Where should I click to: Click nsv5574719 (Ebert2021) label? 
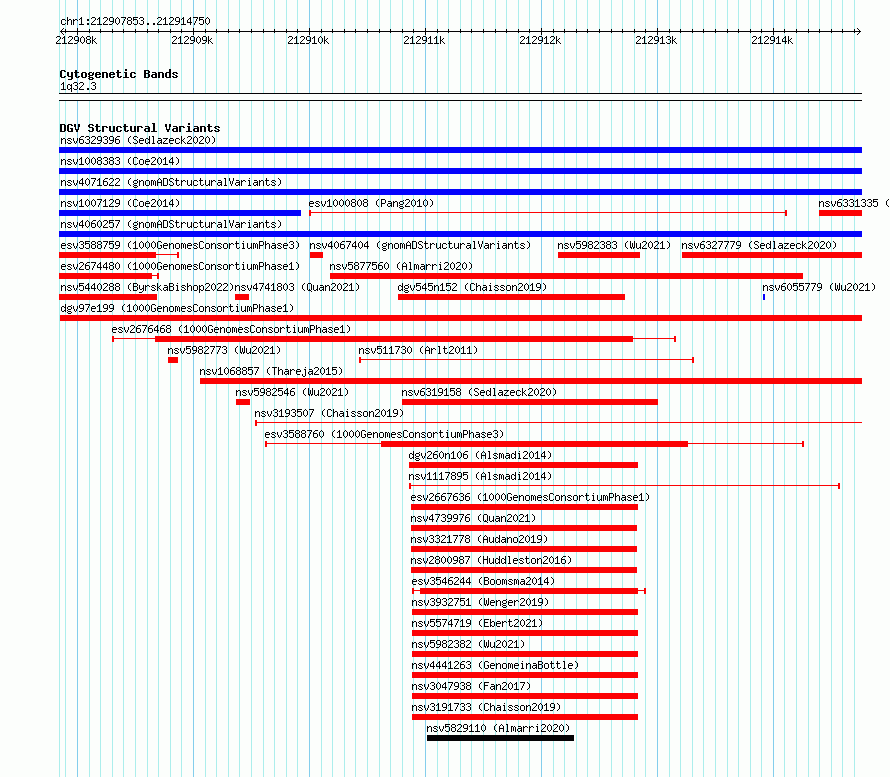477,623
